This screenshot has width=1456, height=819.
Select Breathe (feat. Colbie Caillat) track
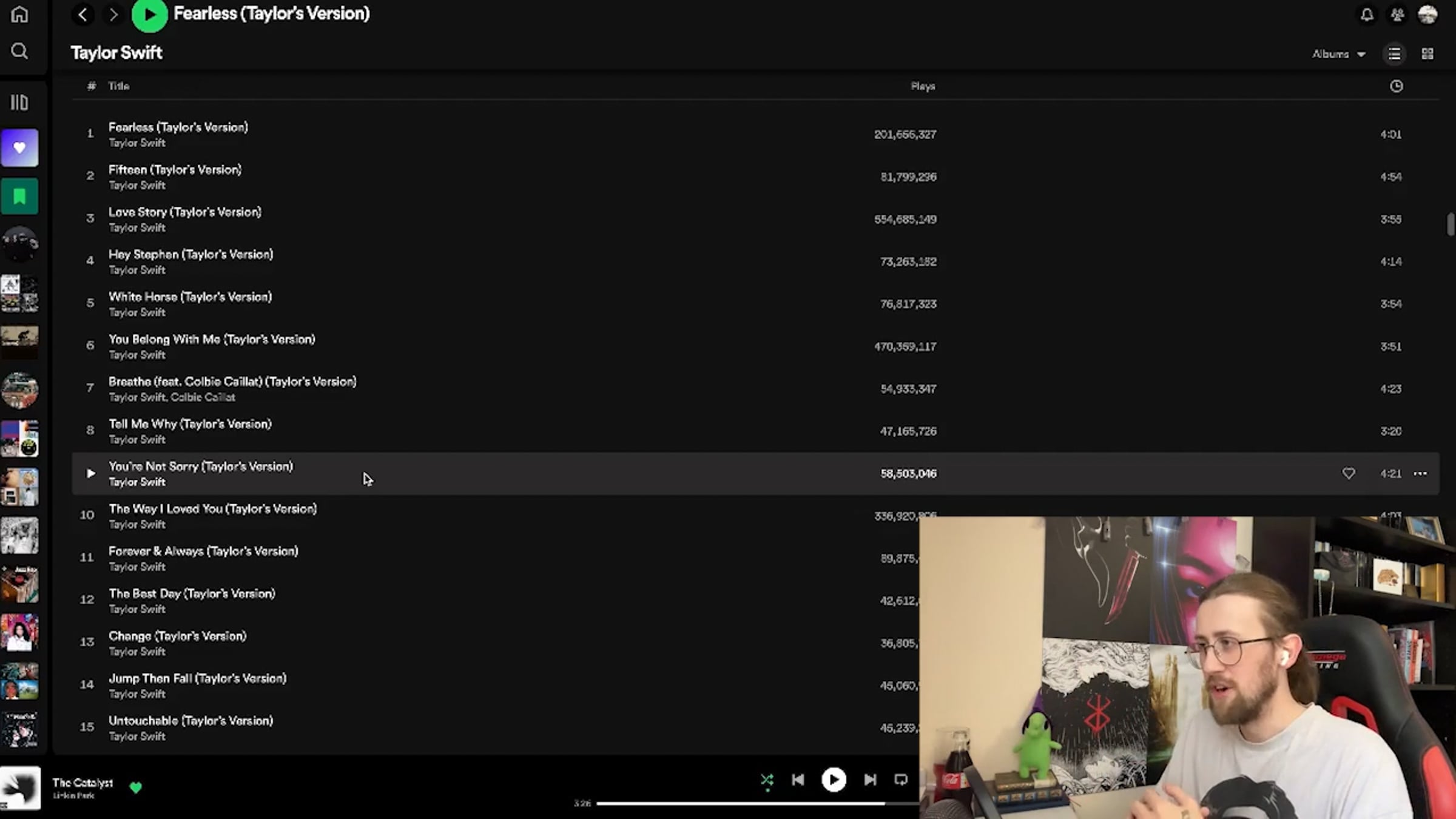coord(232,382)
